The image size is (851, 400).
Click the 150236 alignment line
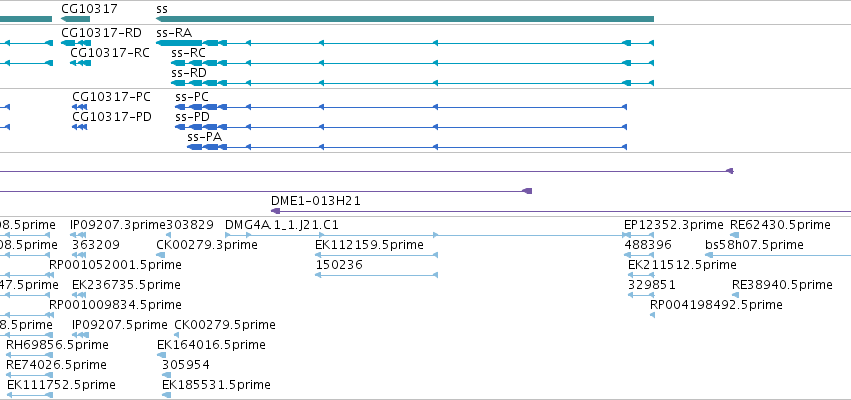[x=376, y=275]
